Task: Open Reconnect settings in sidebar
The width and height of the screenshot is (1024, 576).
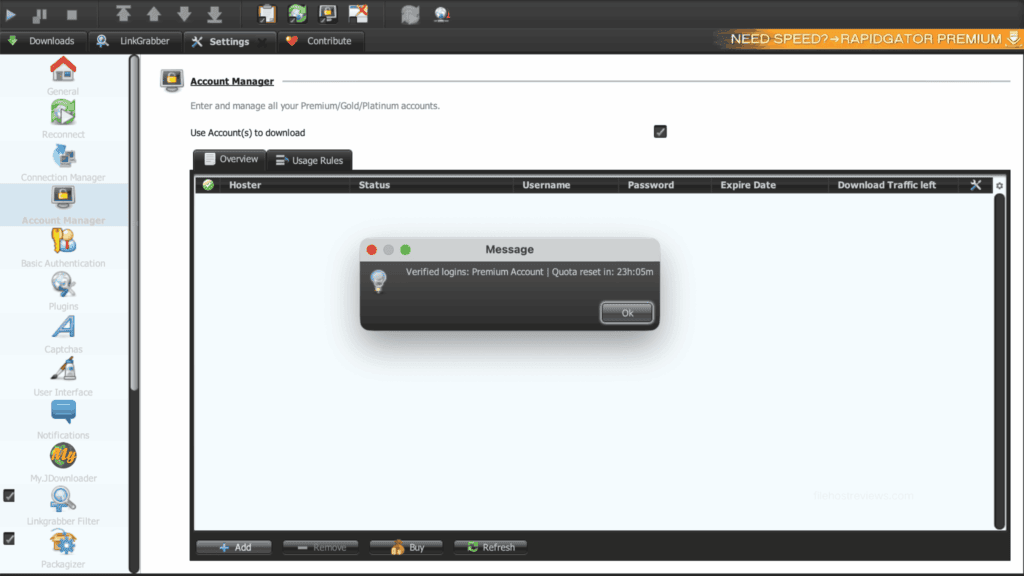Action: tap(63, 120)
